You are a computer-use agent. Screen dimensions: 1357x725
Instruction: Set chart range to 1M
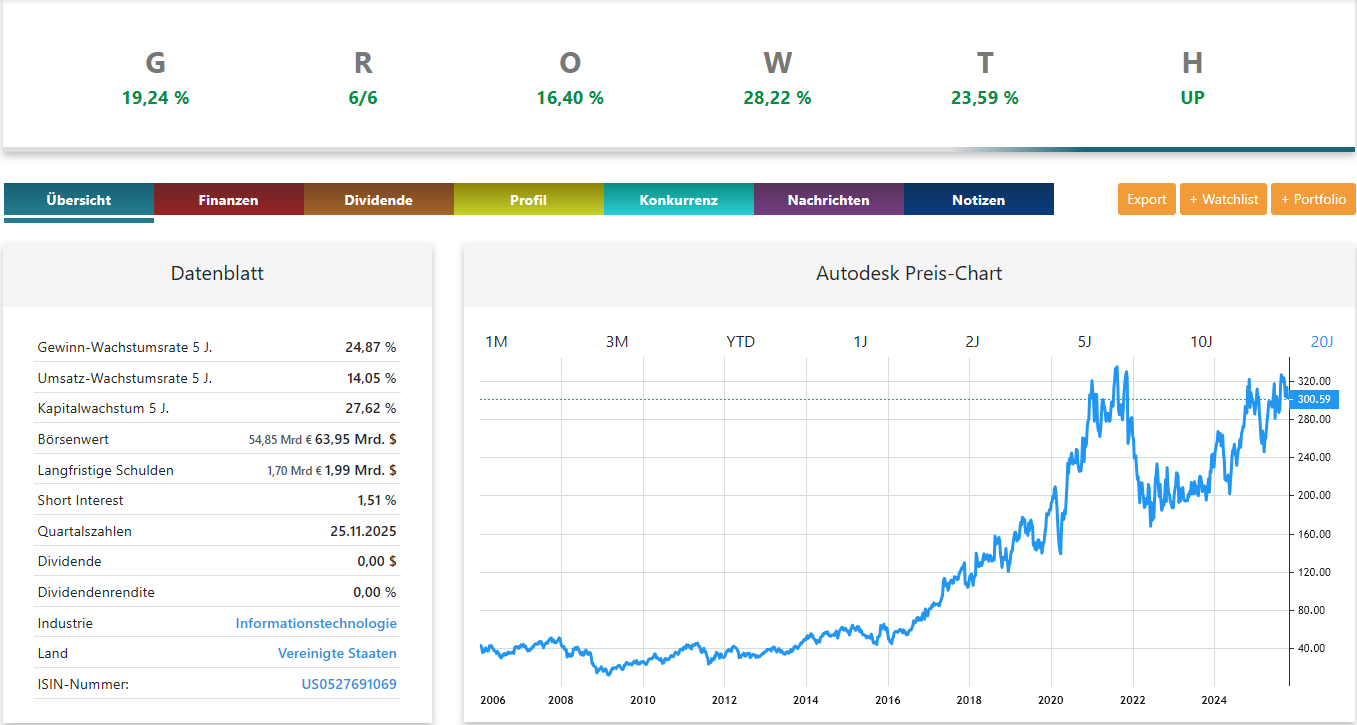[496, 342]
